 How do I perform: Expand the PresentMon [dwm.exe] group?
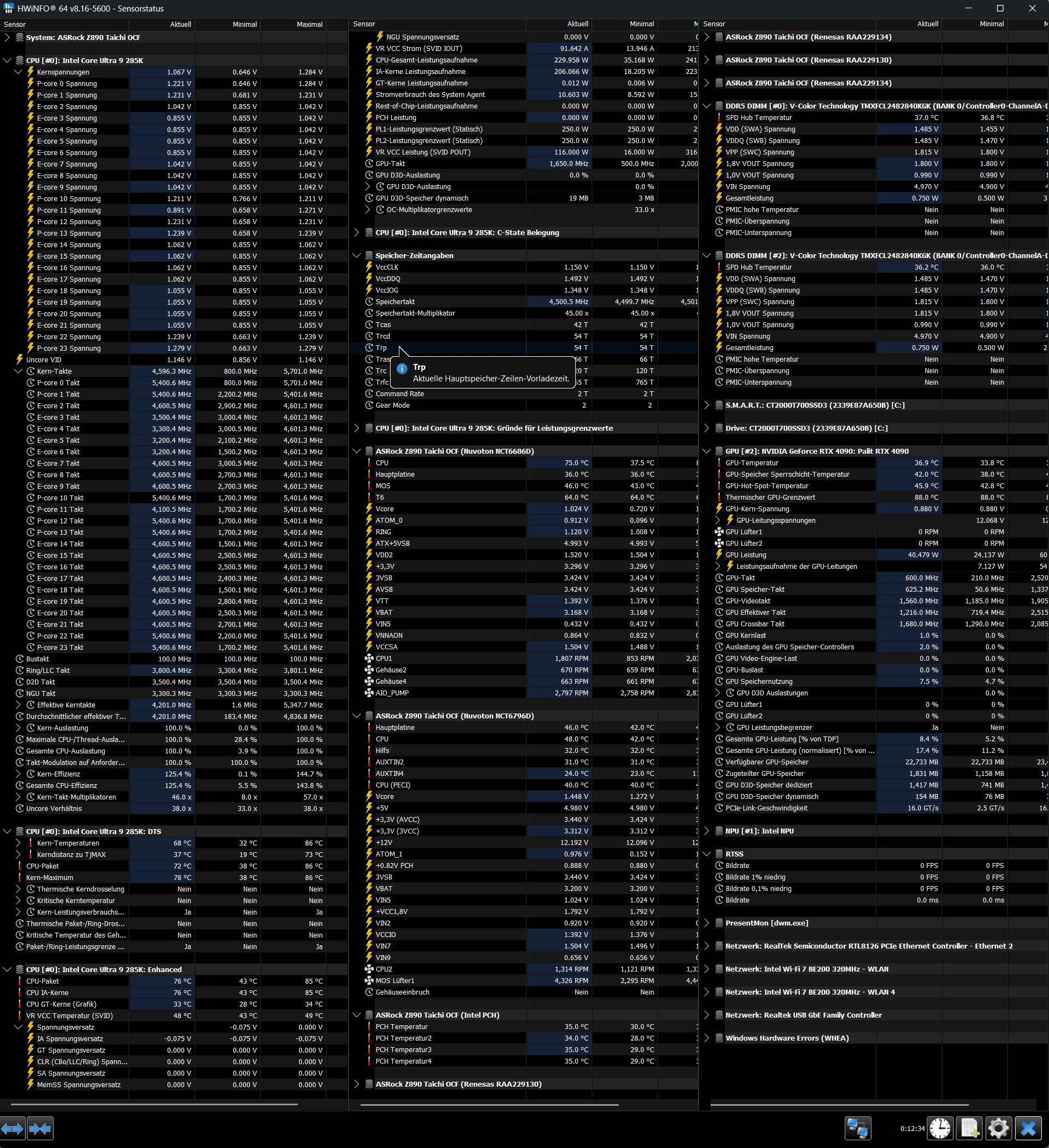click(706, 923)
